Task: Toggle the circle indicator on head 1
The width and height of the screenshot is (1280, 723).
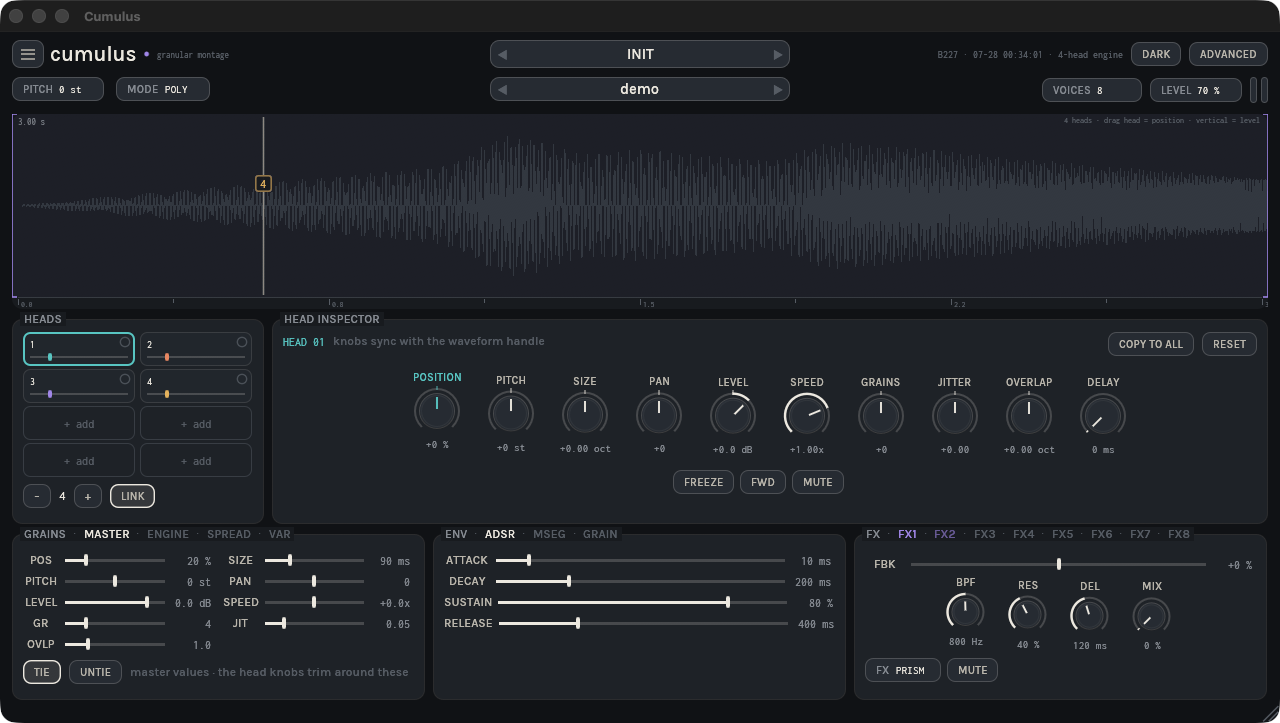Action: point(125,342)
